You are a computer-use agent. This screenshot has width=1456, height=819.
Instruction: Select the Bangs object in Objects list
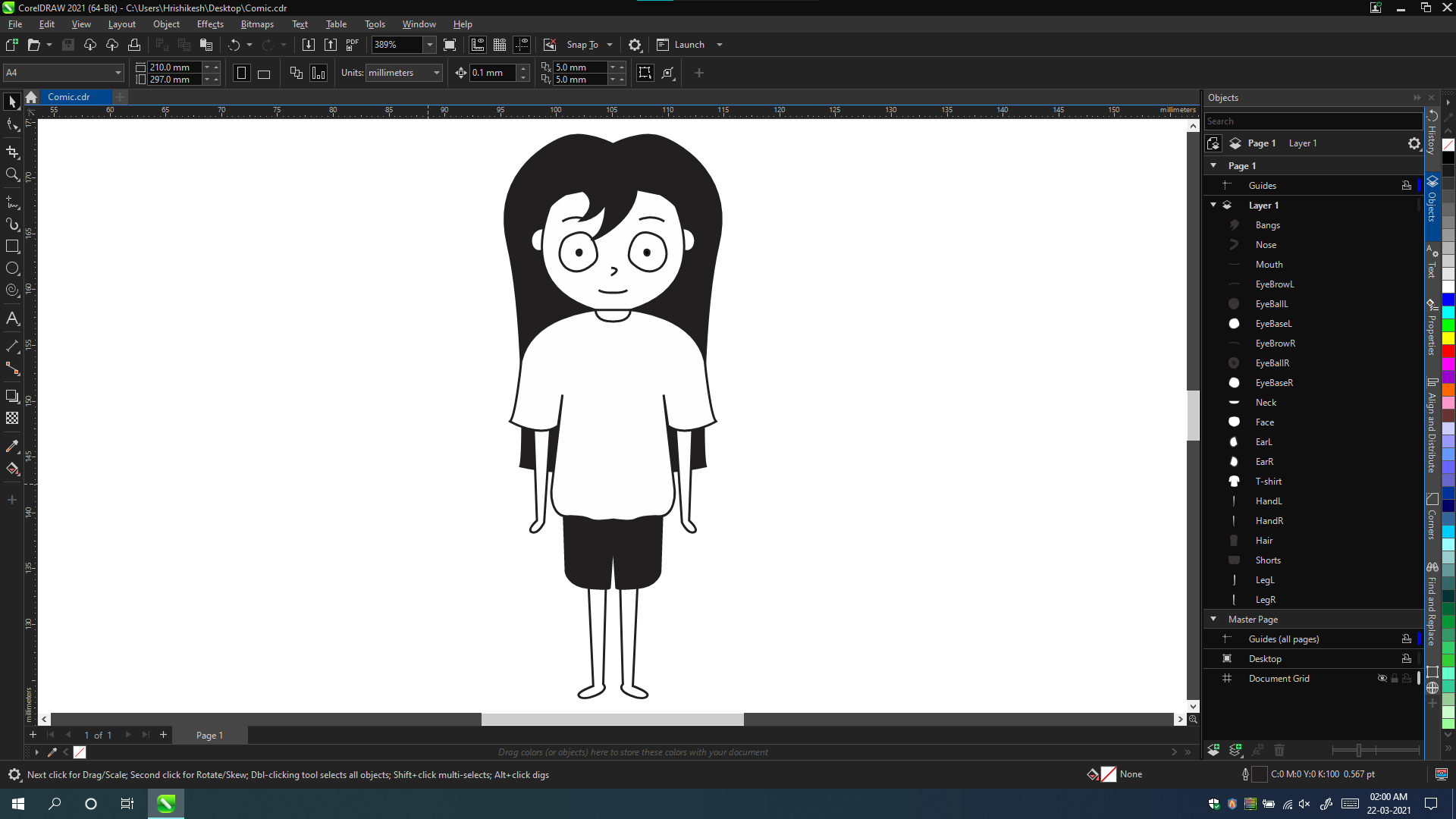point(1267,224)
